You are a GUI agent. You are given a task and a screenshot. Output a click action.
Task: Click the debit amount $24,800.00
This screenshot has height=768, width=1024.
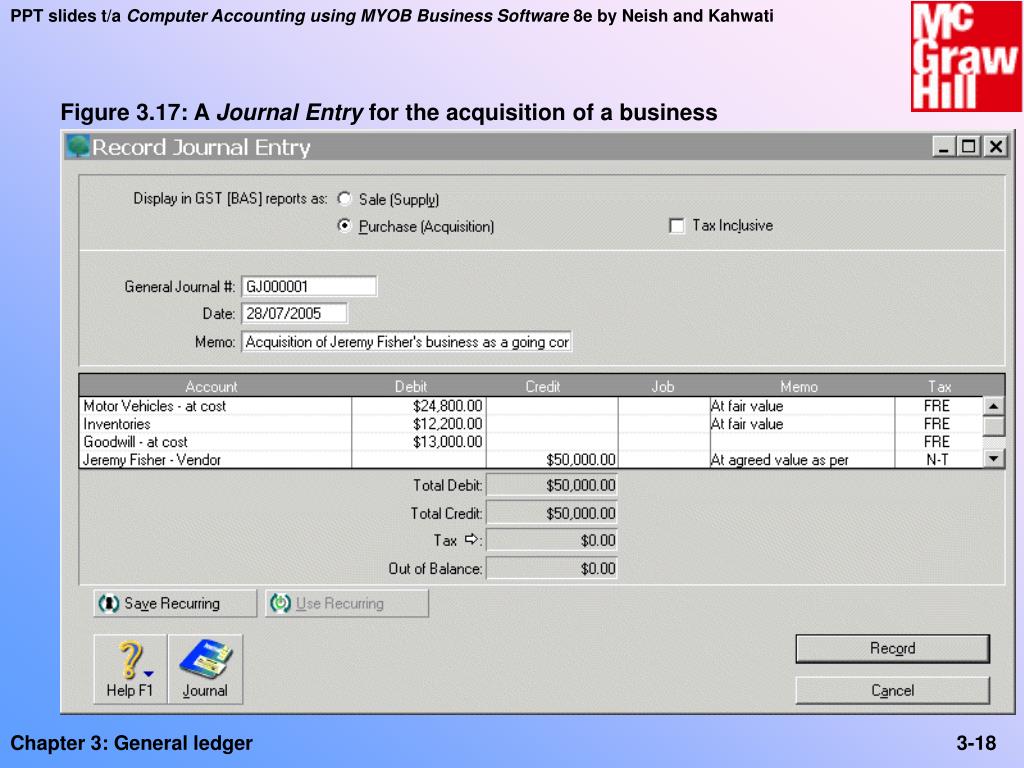tap(448, 406)
